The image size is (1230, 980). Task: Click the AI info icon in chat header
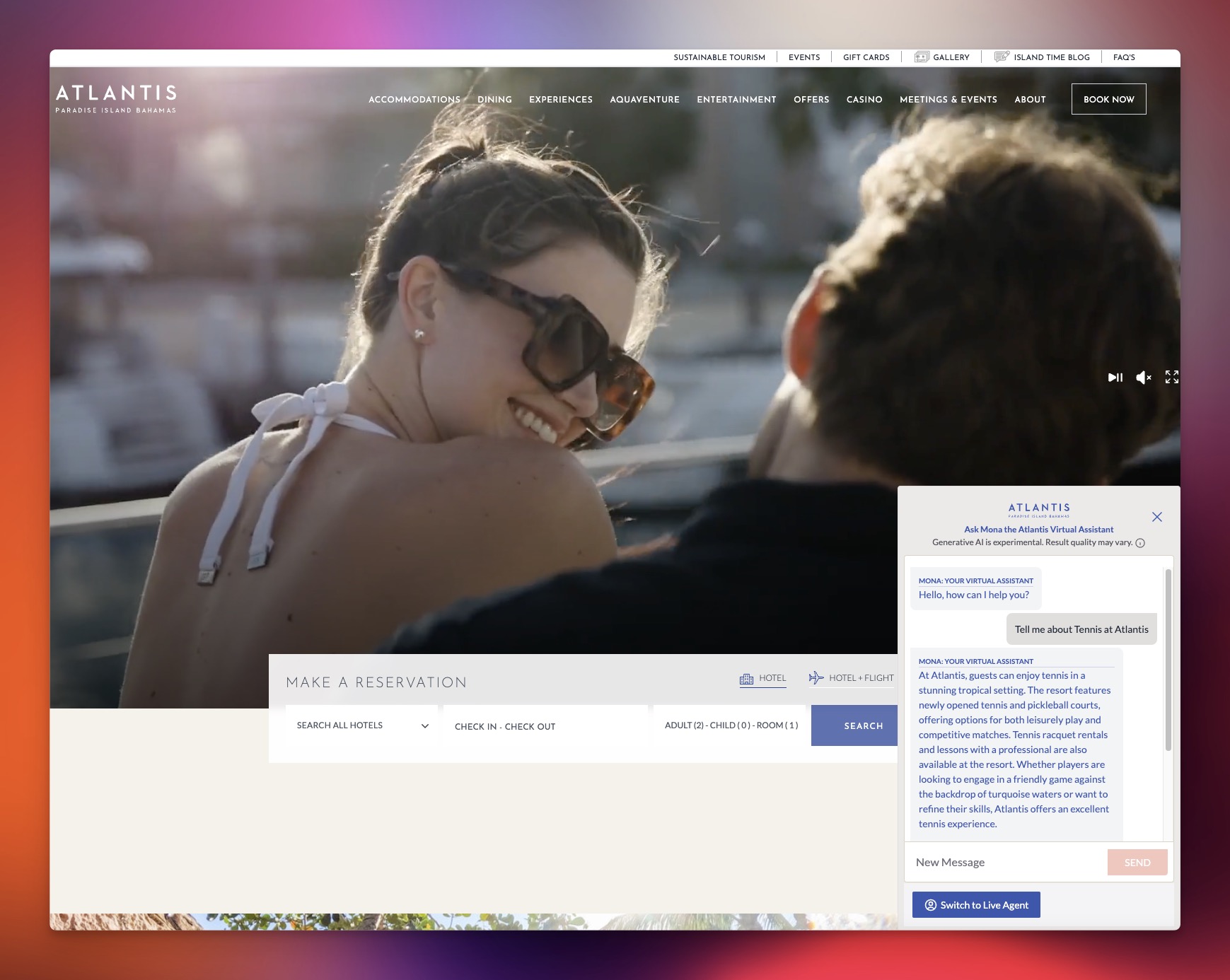1140,543
